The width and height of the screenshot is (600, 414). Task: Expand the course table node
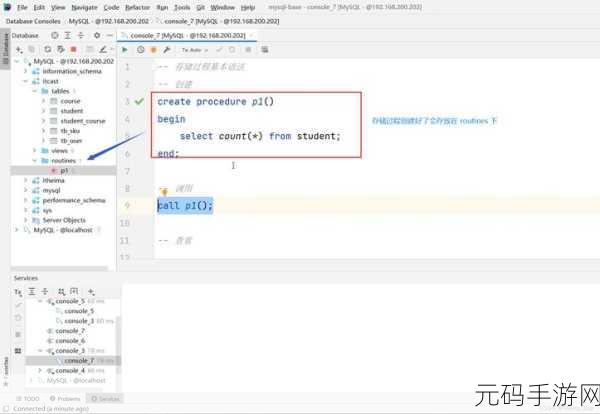43,101
